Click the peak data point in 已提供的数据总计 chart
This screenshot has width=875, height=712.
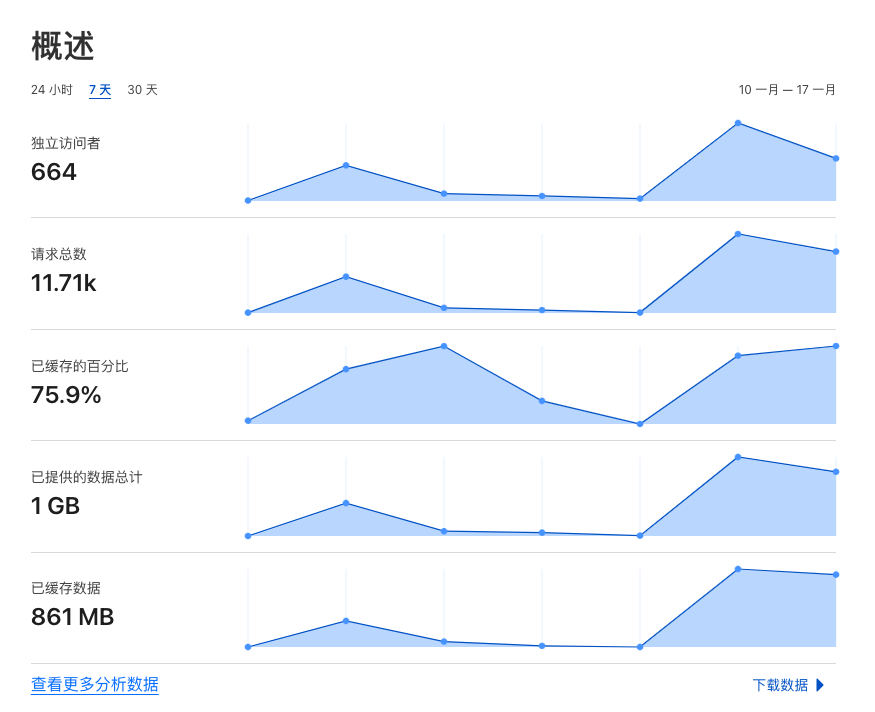coord(738,457)
